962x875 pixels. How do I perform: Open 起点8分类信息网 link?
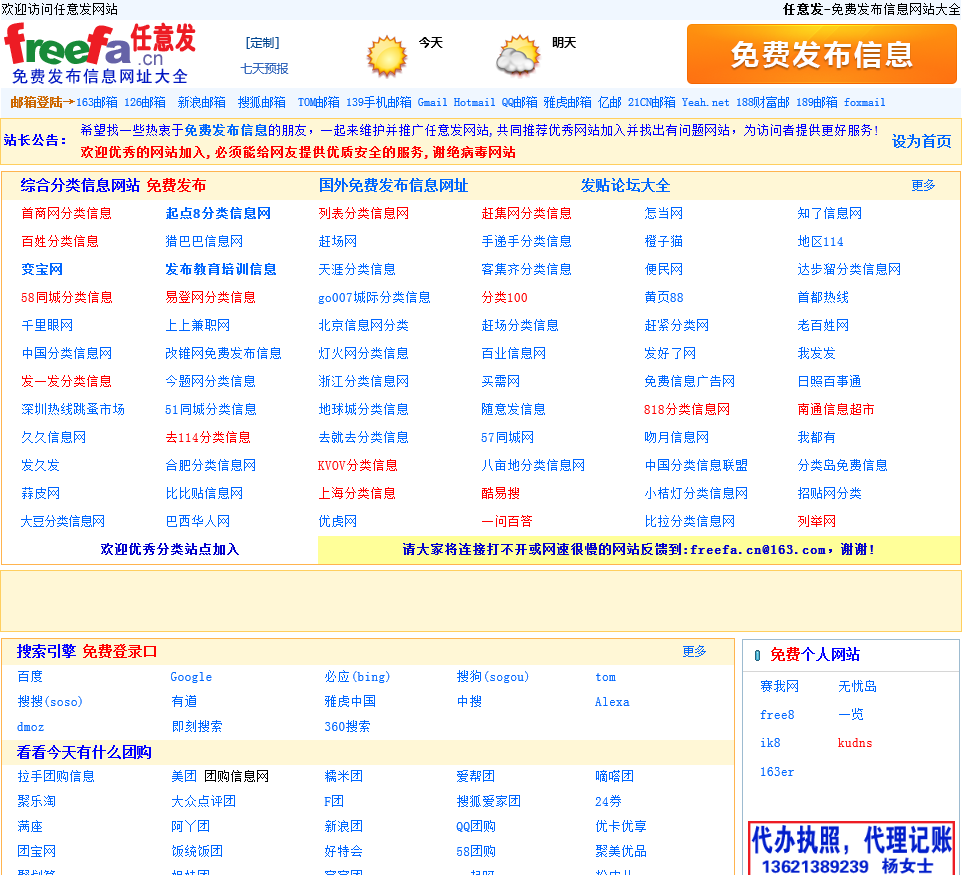tap(218, 214)
